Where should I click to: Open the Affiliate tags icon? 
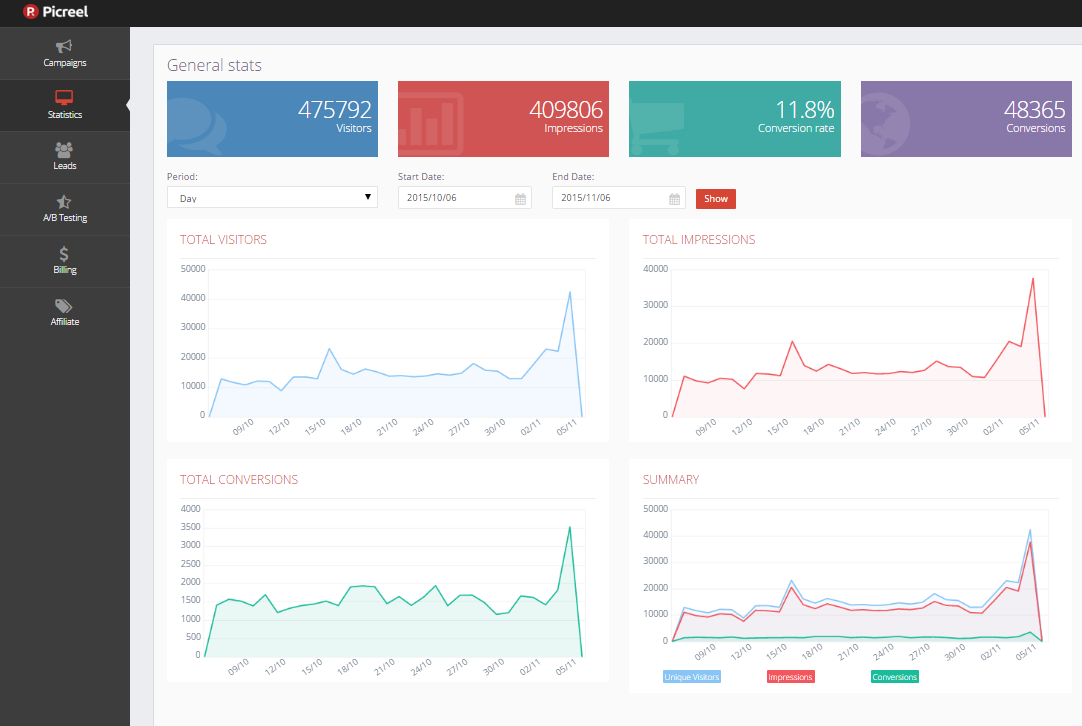point(63,306)
